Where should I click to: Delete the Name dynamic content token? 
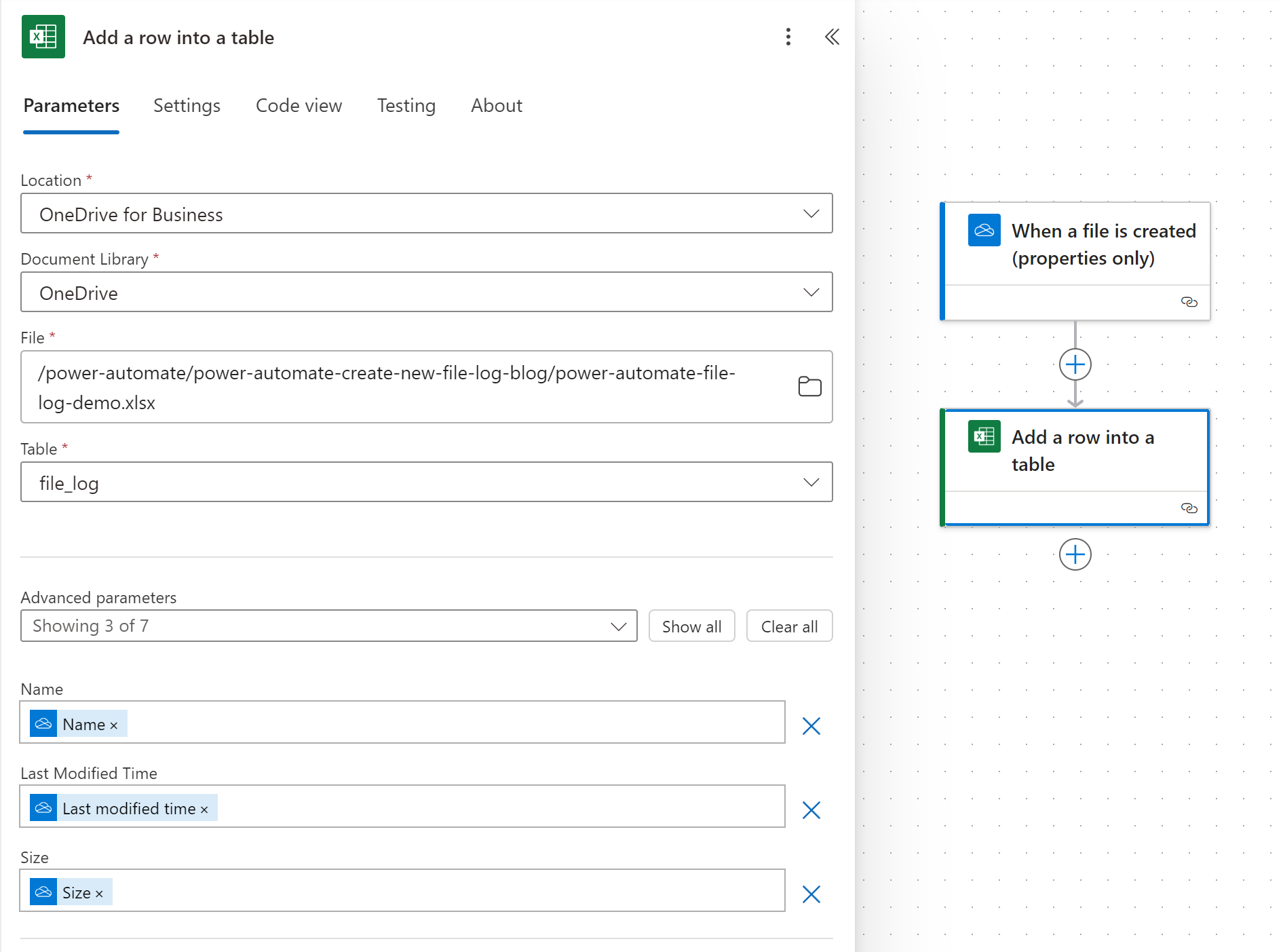click(114, 725)
